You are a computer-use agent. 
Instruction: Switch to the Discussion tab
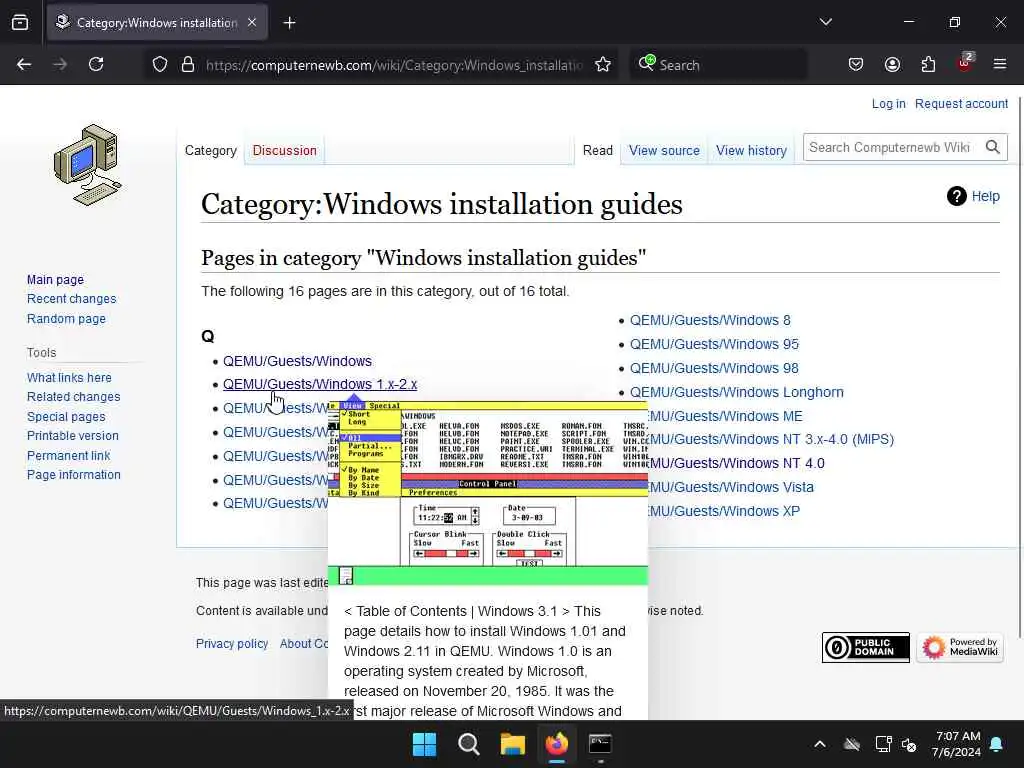coord(284,151)
